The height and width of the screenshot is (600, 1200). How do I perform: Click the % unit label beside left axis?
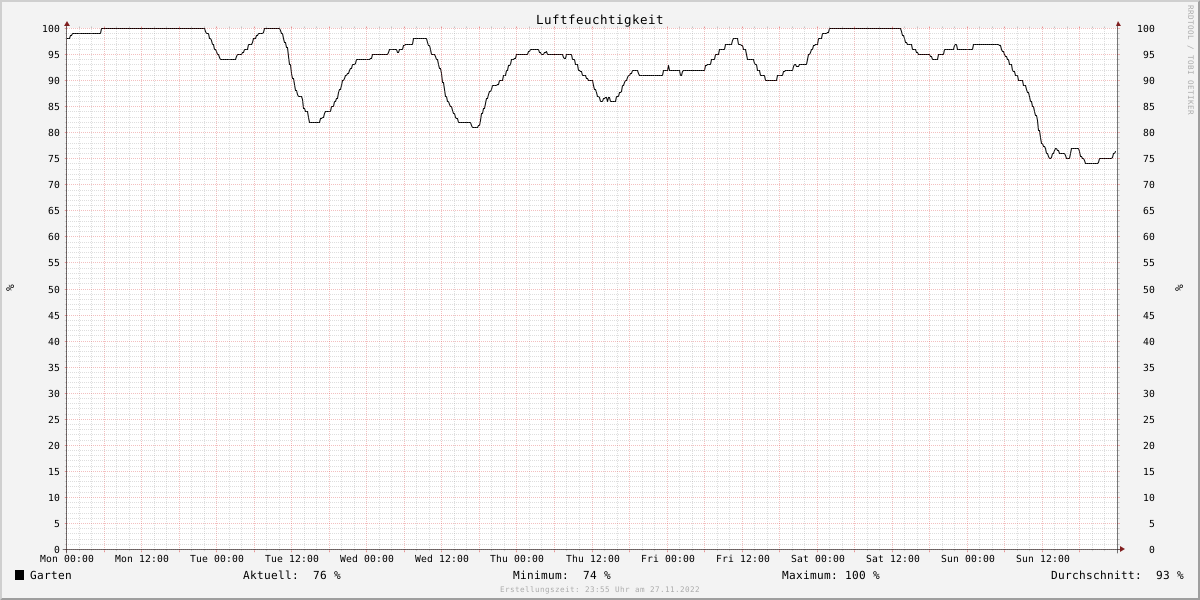(x=10, y=288)
